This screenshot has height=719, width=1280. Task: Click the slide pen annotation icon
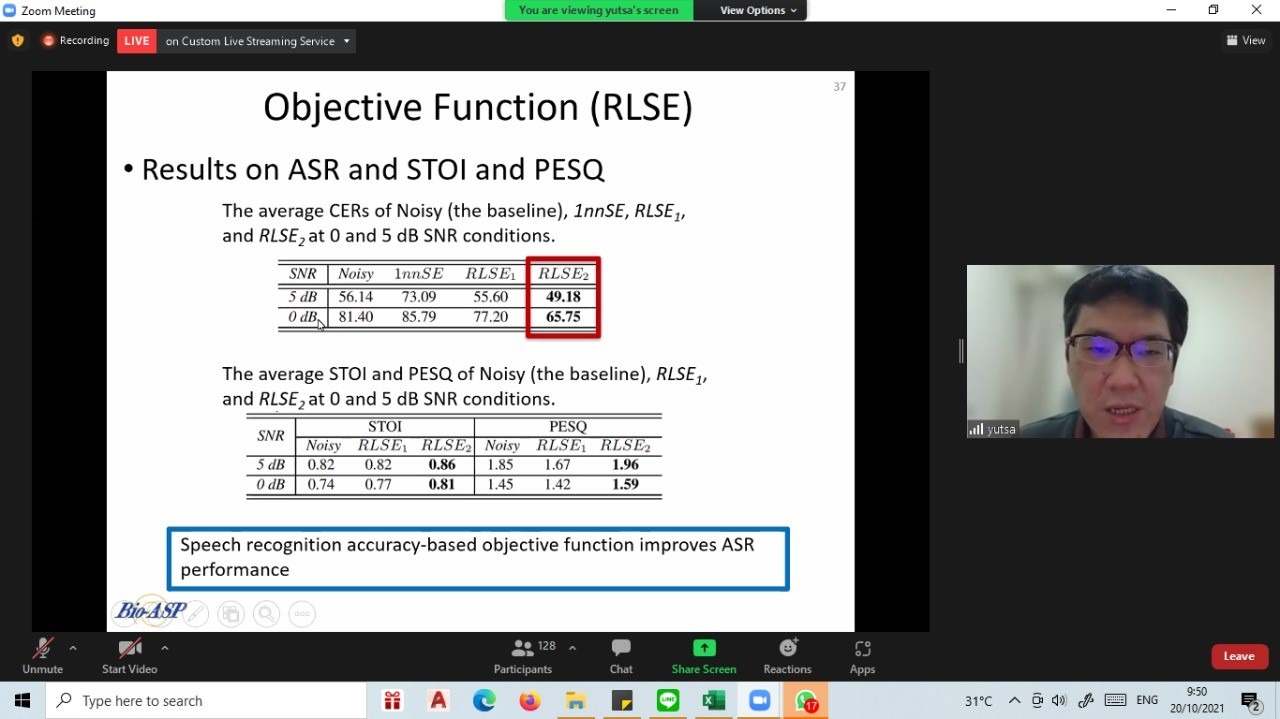(x=196, y=614)
